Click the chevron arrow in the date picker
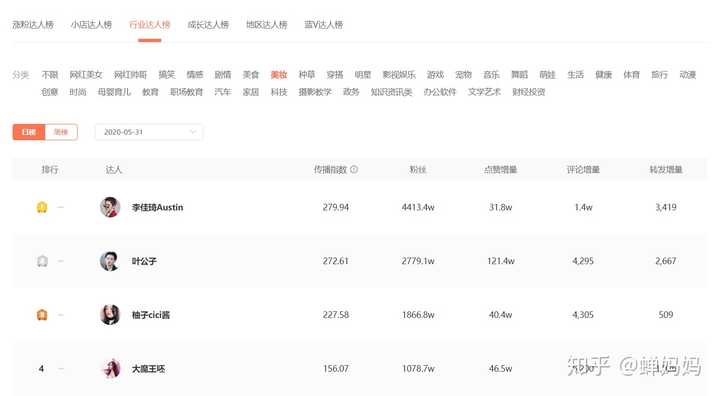This screenshot has width=720, height=396. tap(193, 132)
